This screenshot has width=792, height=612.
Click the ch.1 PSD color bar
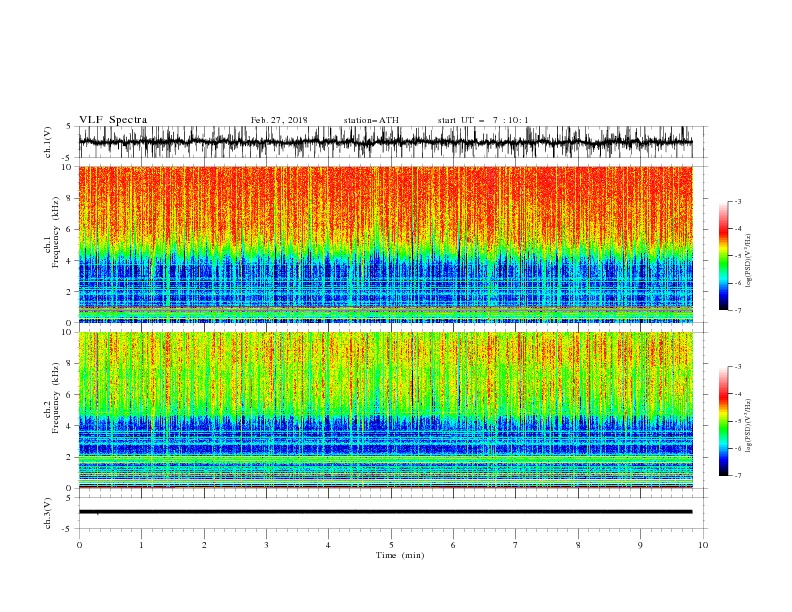tap(724, 256)
